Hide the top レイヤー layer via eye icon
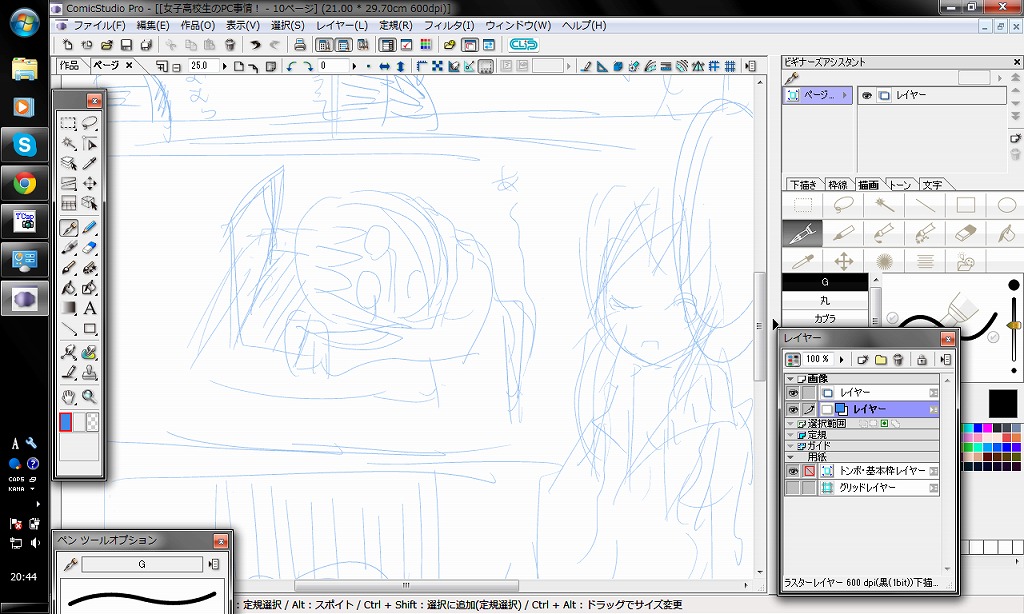Image resolution: width=1024 pixels, height=614 pixels. pyautogui.click(x=792, y=393)
